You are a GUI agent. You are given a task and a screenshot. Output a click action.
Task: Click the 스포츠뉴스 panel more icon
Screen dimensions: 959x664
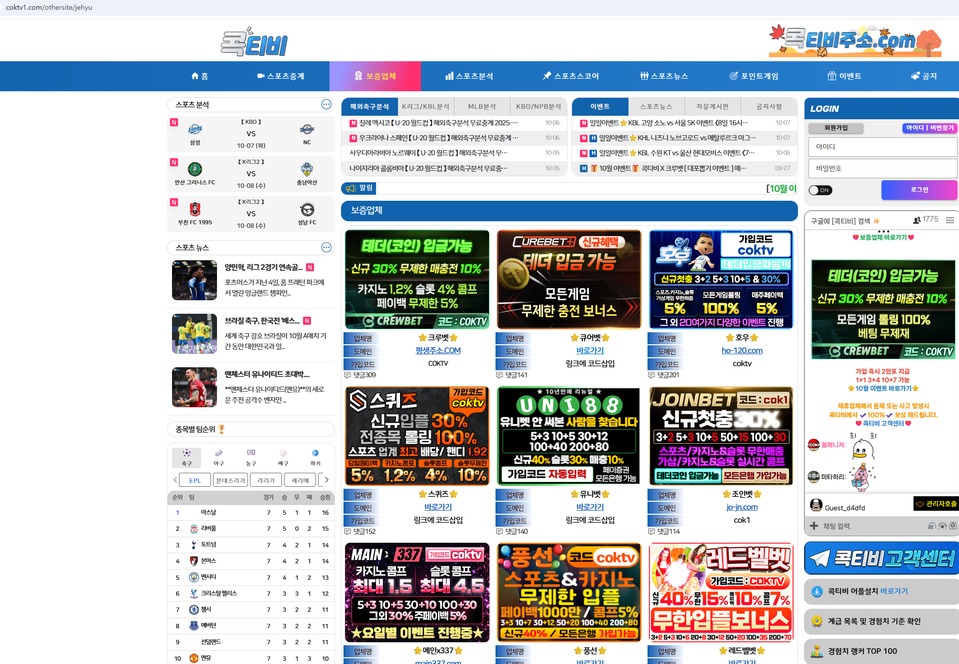(x=326, y=247)
